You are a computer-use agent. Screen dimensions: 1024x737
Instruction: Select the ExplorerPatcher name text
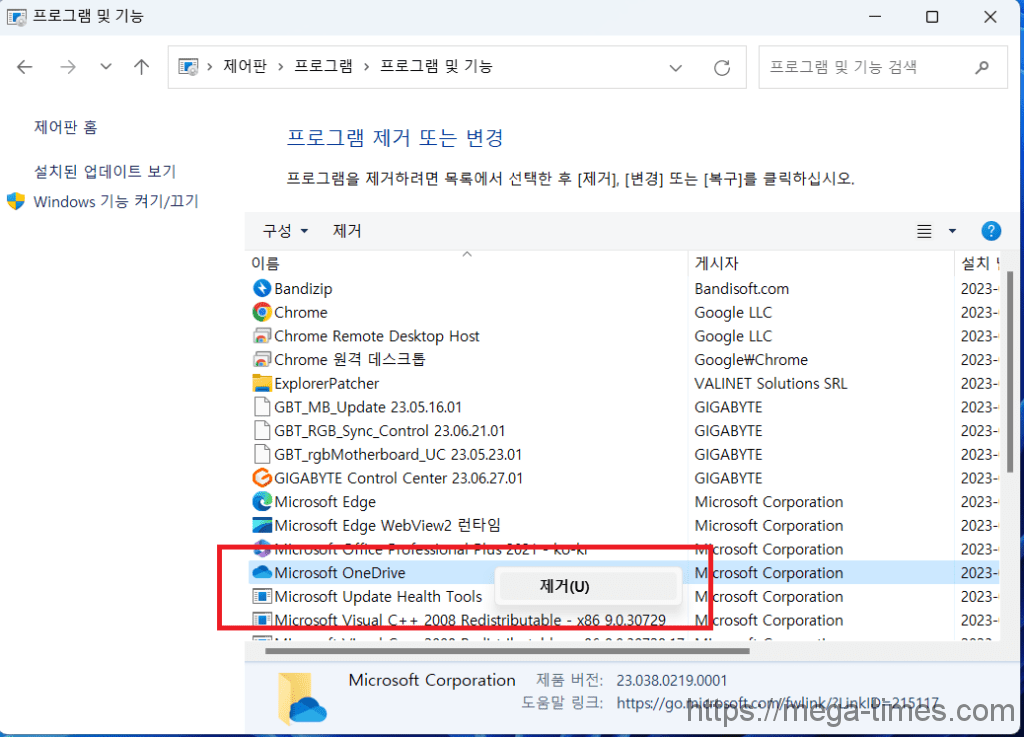327,384
